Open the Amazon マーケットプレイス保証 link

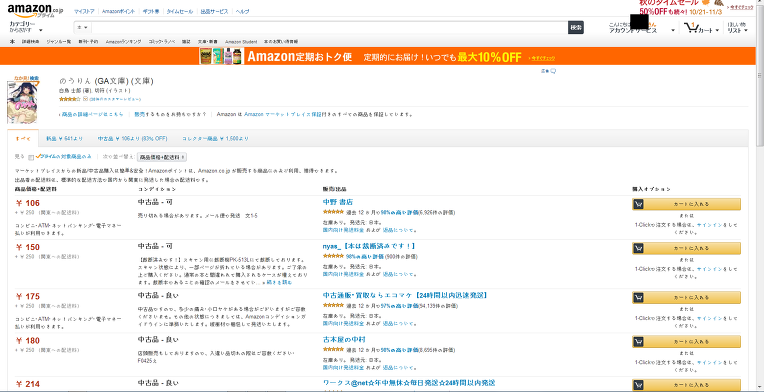[x=283, y=114]
